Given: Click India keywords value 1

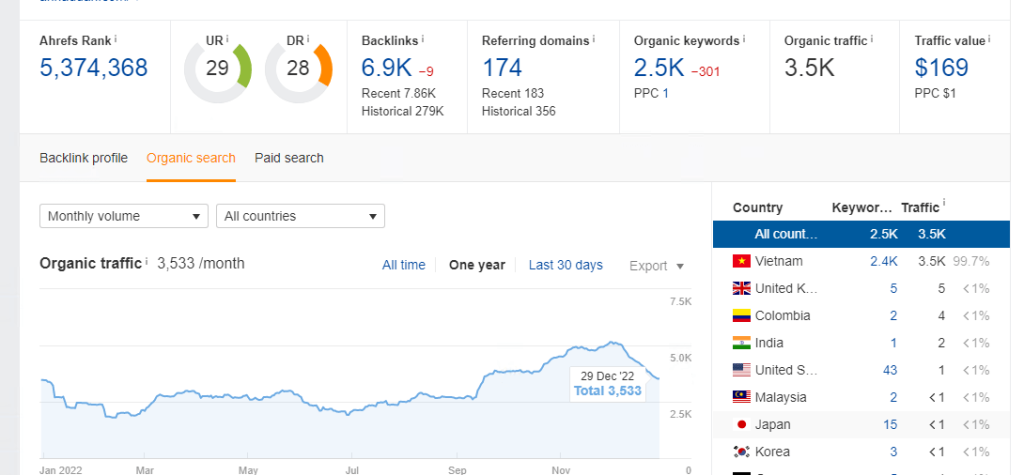Looking at the screenshot, I should 893,343.
